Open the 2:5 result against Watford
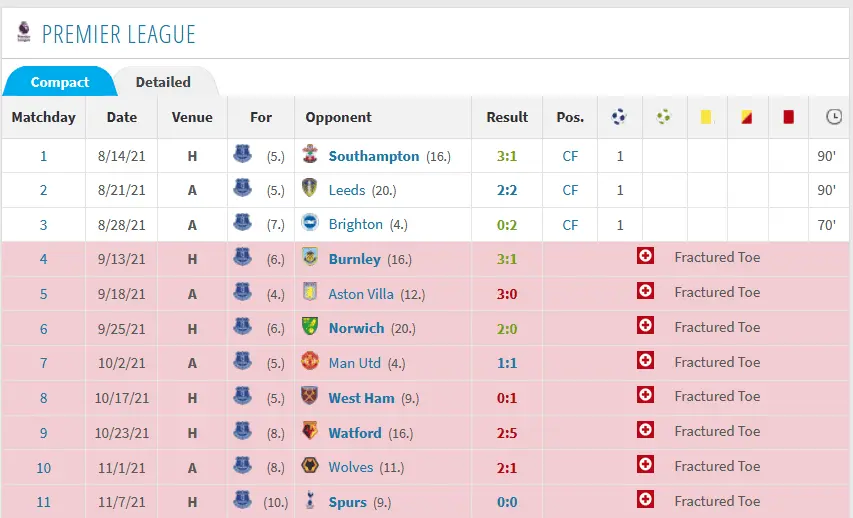 tap(506, 433)
